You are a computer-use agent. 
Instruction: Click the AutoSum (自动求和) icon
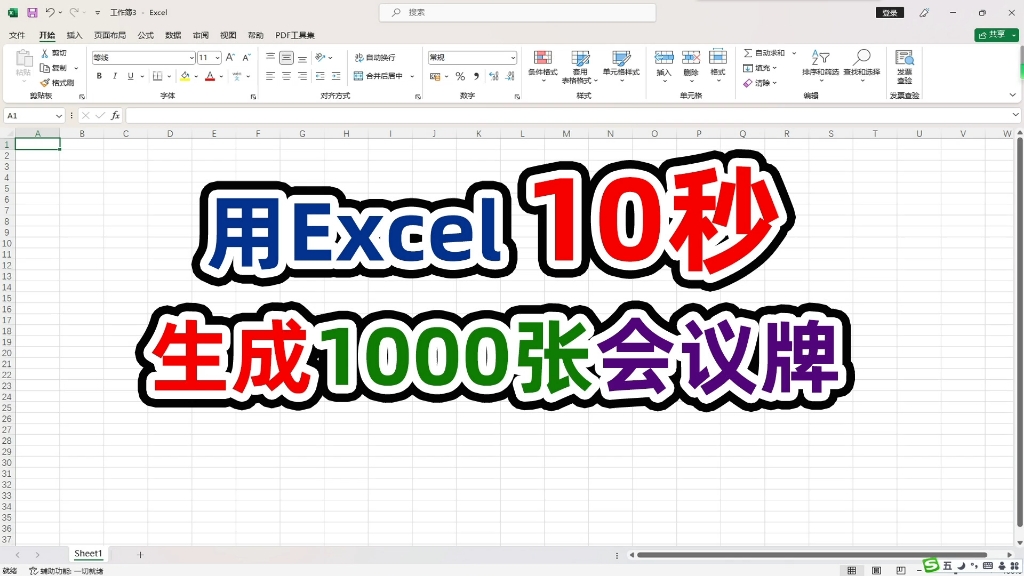(747, 54)
